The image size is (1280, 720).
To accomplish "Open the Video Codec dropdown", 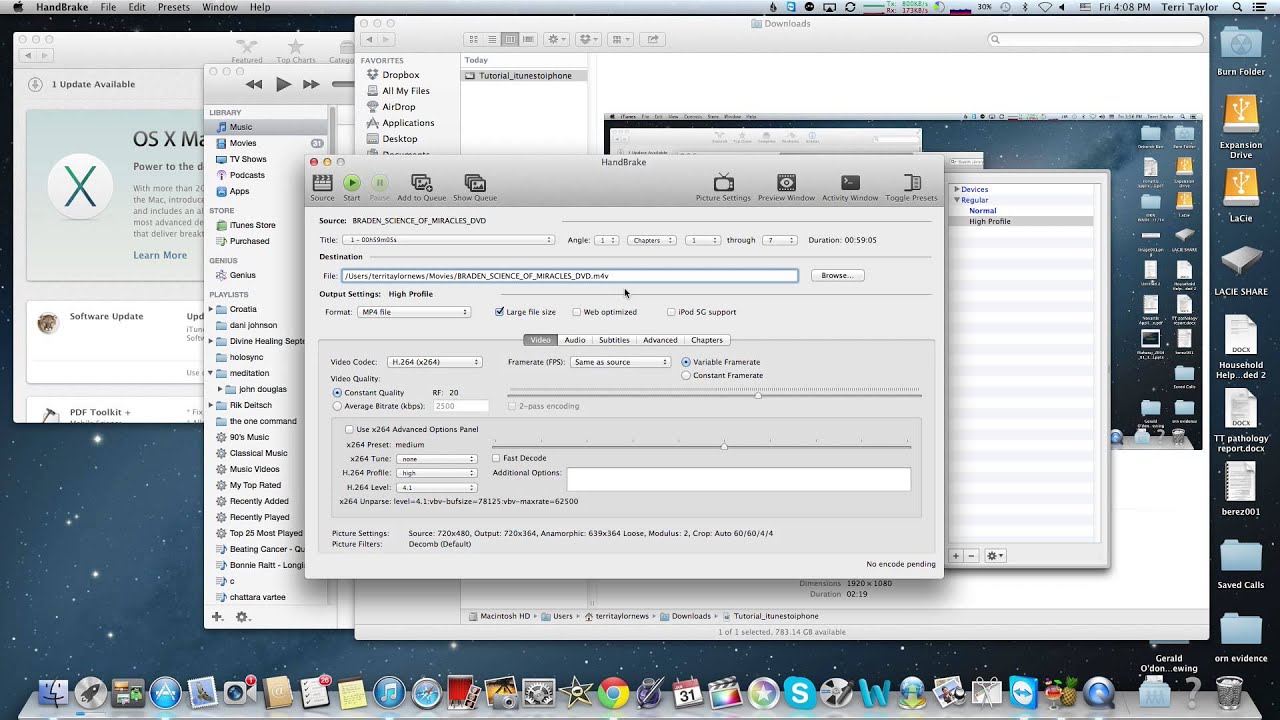I will tap(434, 362).
